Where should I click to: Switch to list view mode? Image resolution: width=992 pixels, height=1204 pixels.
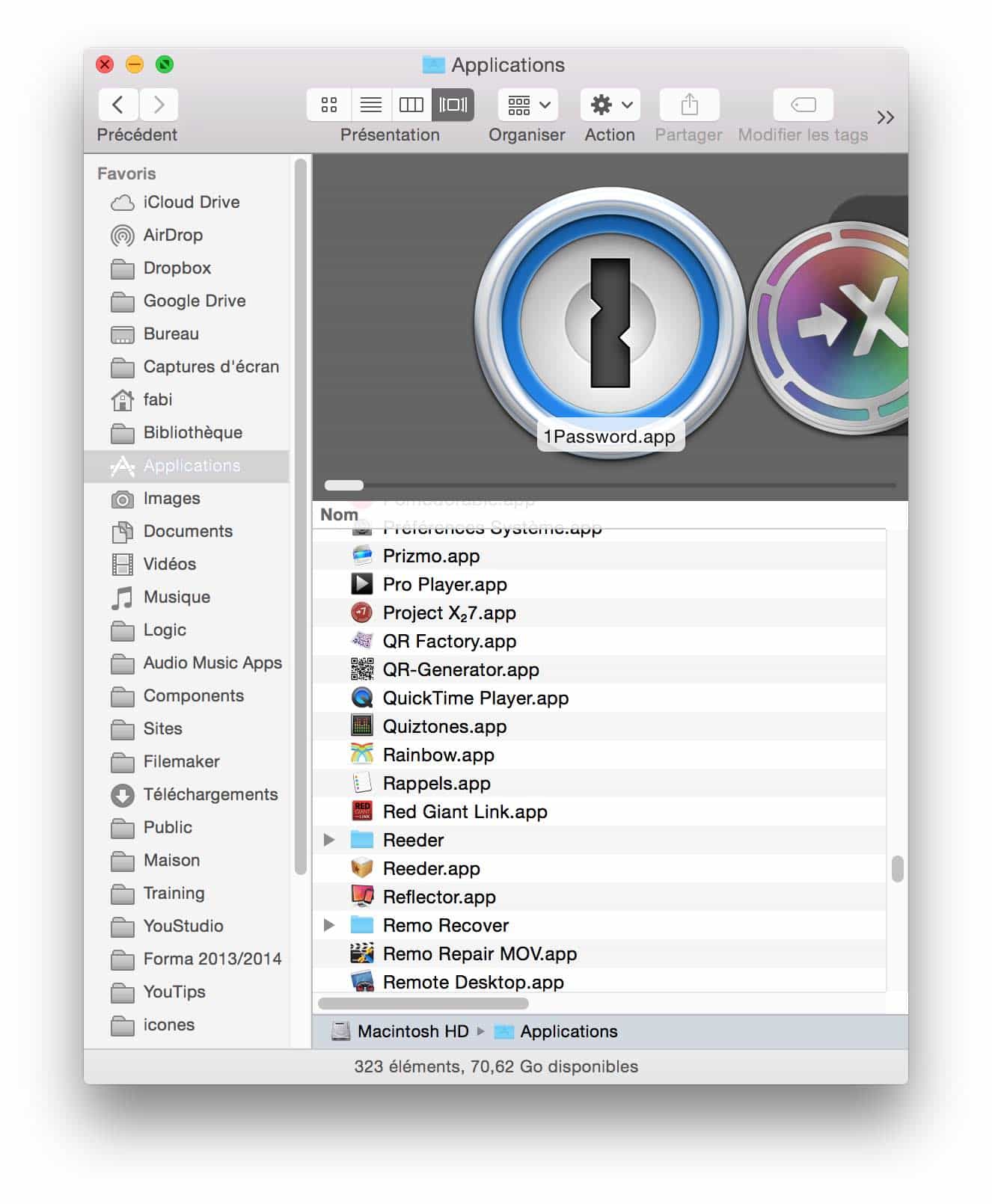(x=371, y=105)
